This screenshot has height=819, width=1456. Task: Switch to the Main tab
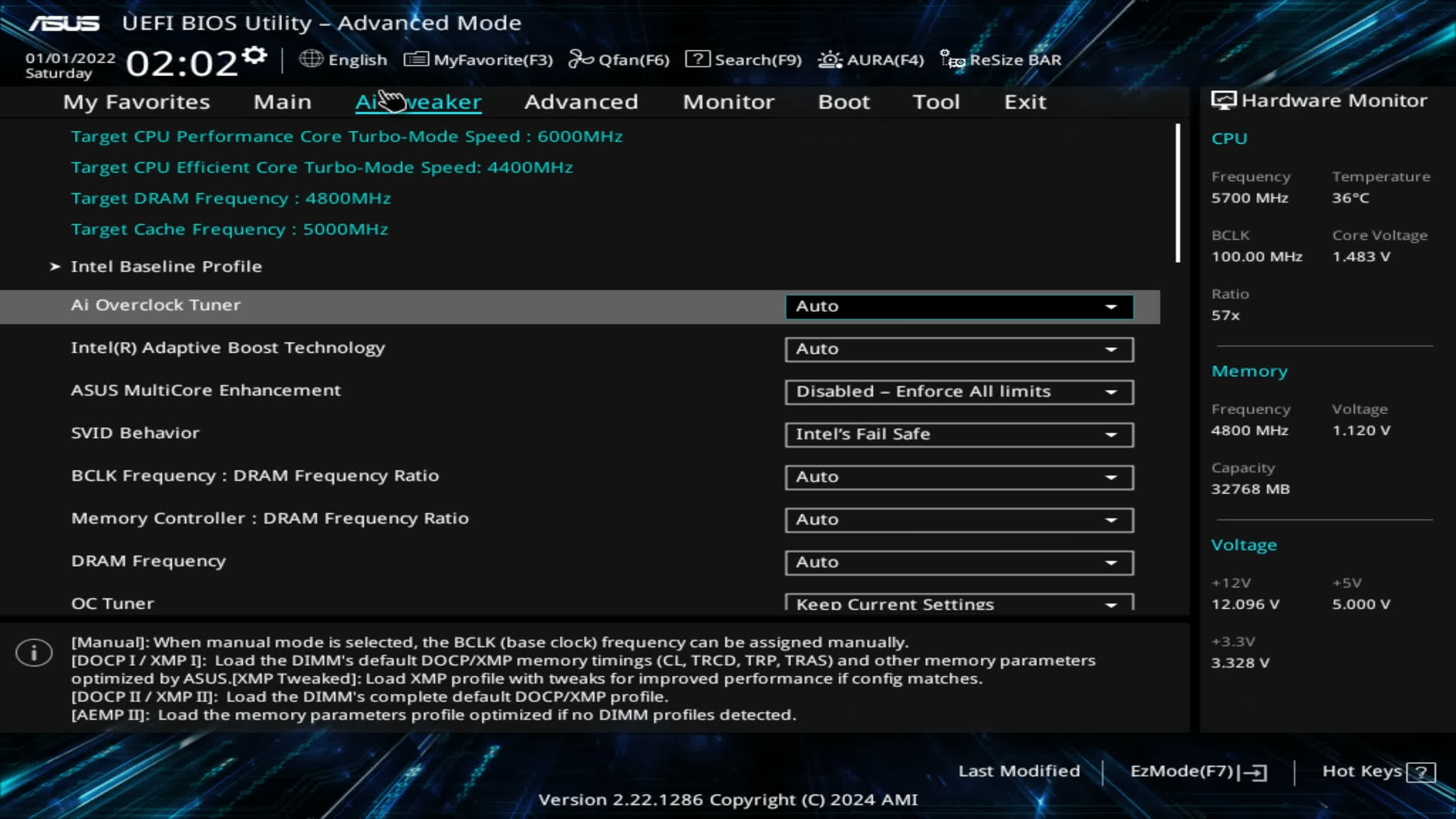[x=283, y=102]
